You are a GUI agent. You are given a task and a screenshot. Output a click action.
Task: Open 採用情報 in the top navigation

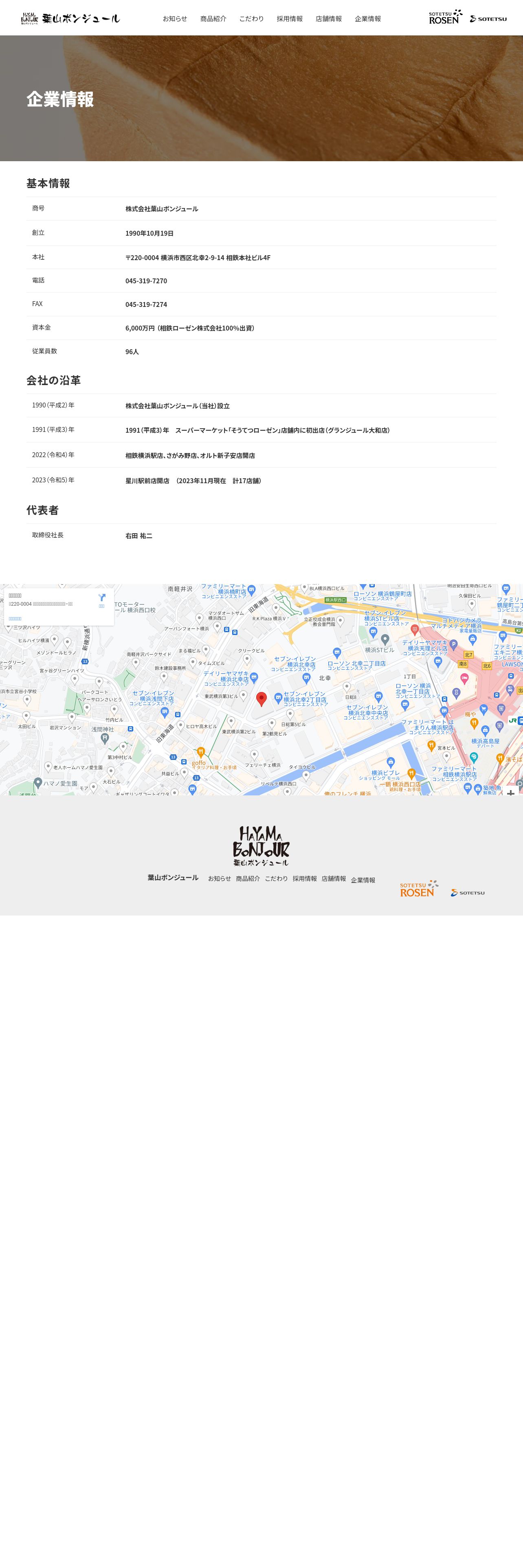coord(290,19)
